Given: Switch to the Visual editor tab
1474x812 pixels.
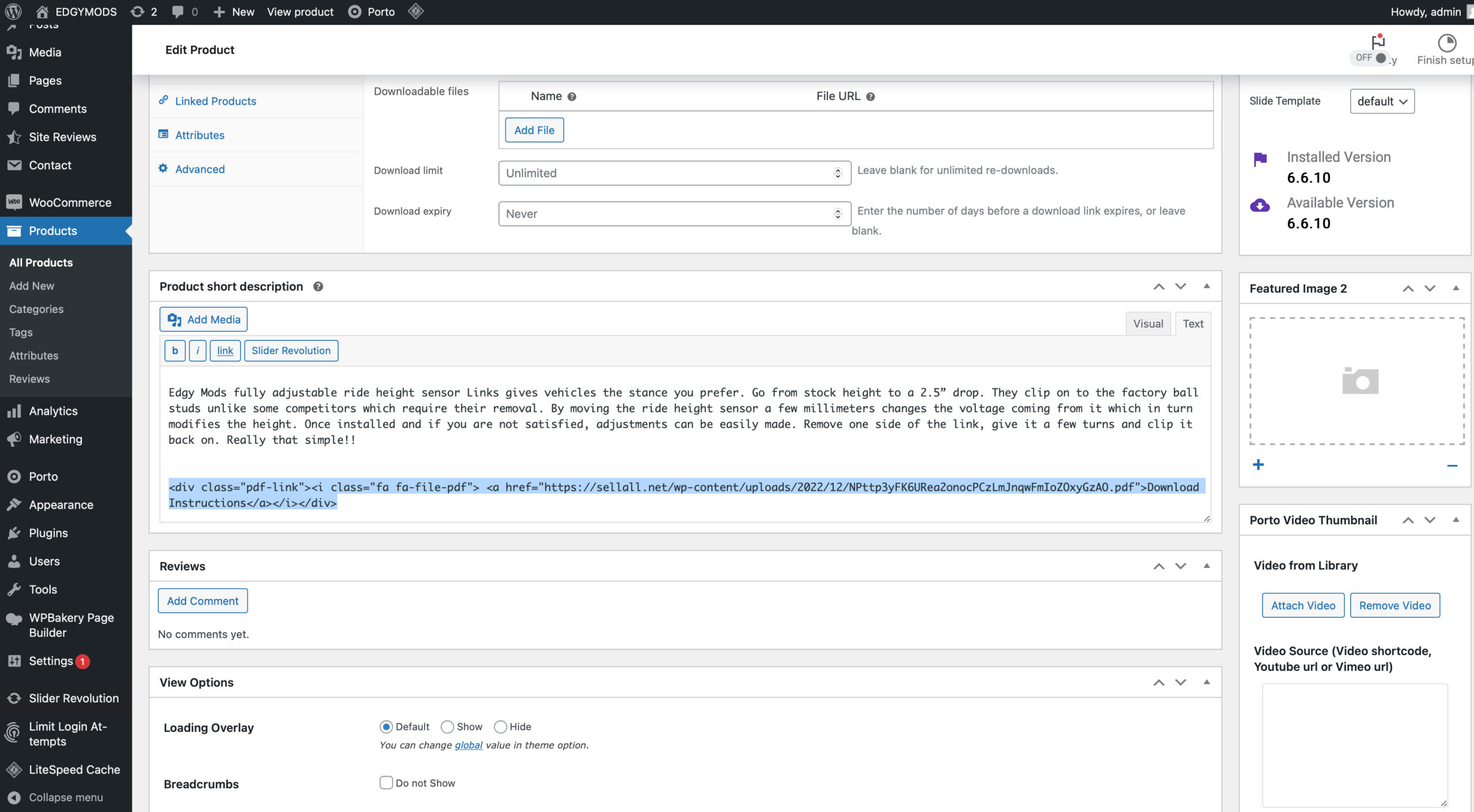Looking at the screenshot, I should tap(1148, 323).
